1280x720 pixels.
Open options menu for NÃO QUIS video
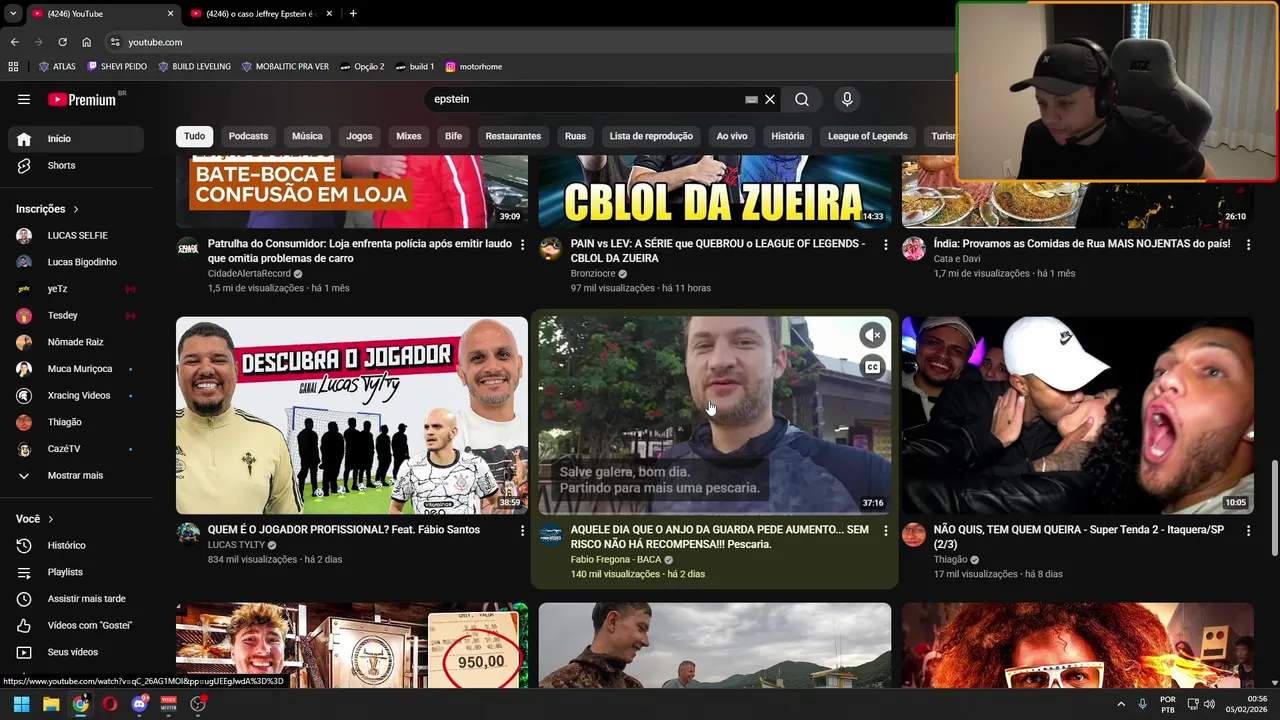[x=1248, y=531]
